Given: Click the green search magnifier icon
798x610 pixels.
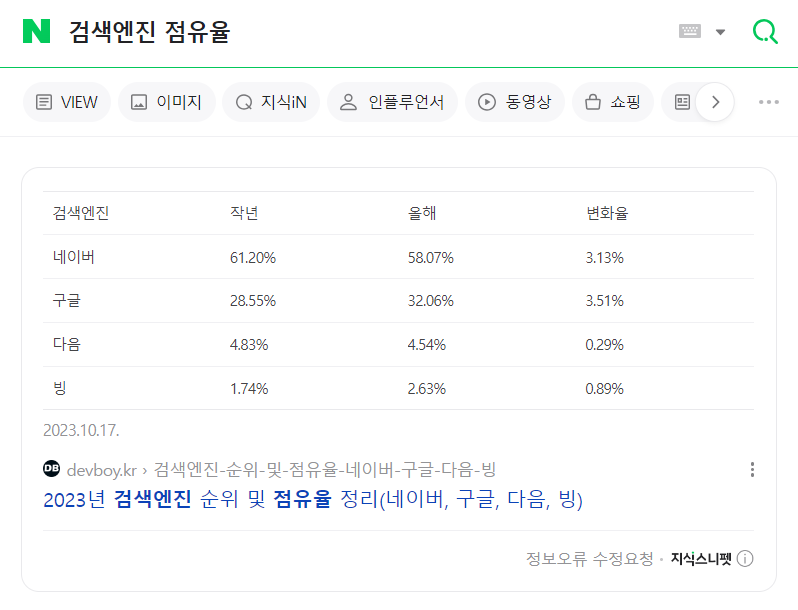Looking at the screenshot, I should [x=765, y=32].
